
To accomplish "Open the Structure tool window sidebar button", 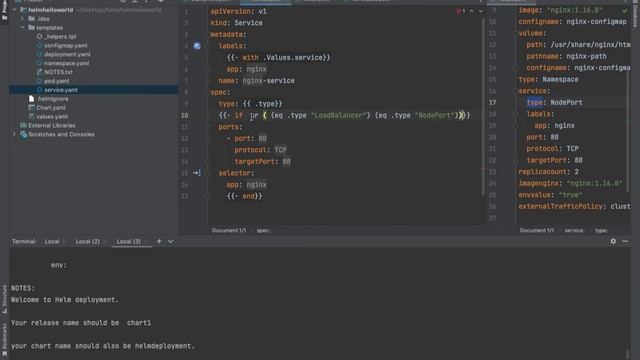I will tap(4, 299).
